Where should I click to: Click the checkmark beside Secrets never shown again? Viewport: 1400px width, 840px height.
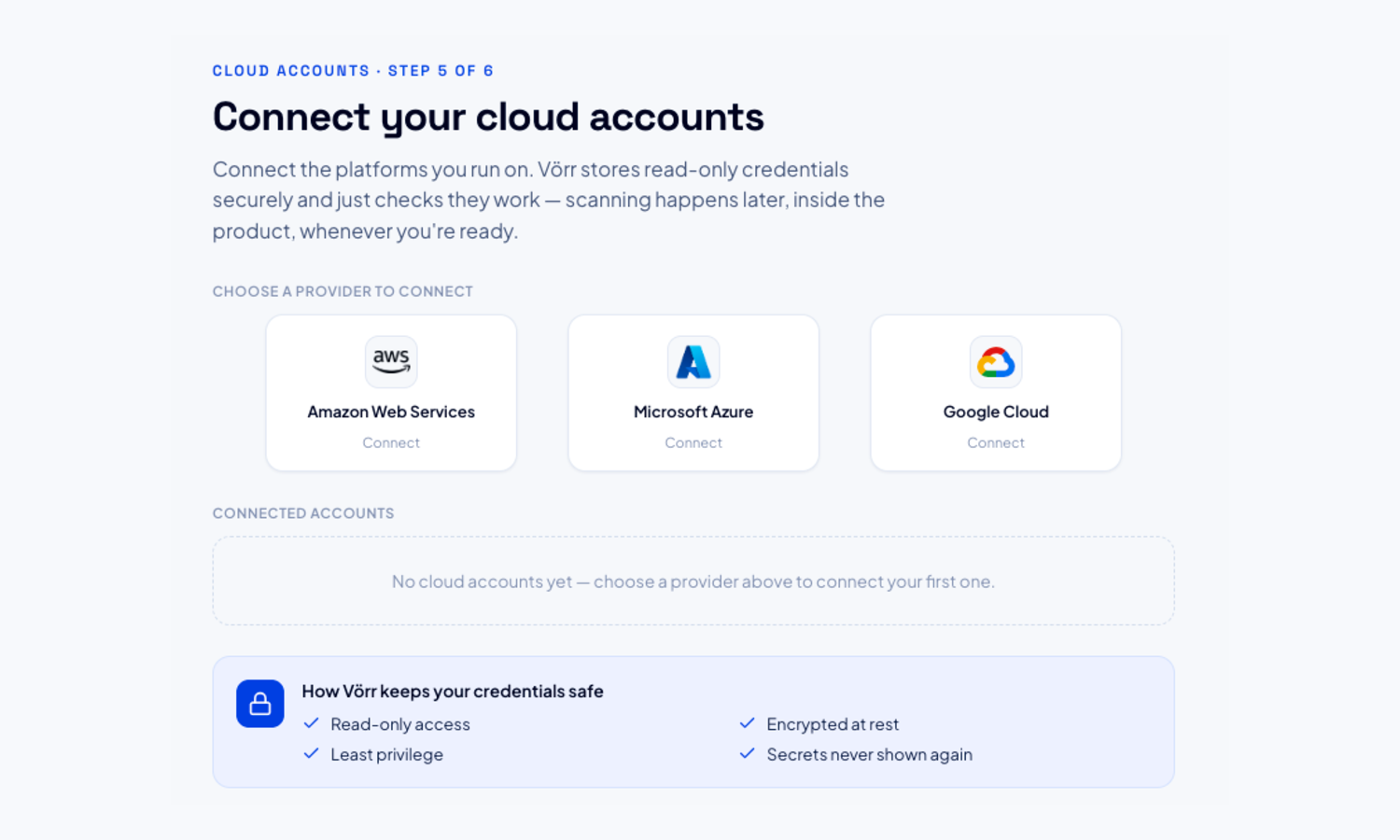point(748,753)
